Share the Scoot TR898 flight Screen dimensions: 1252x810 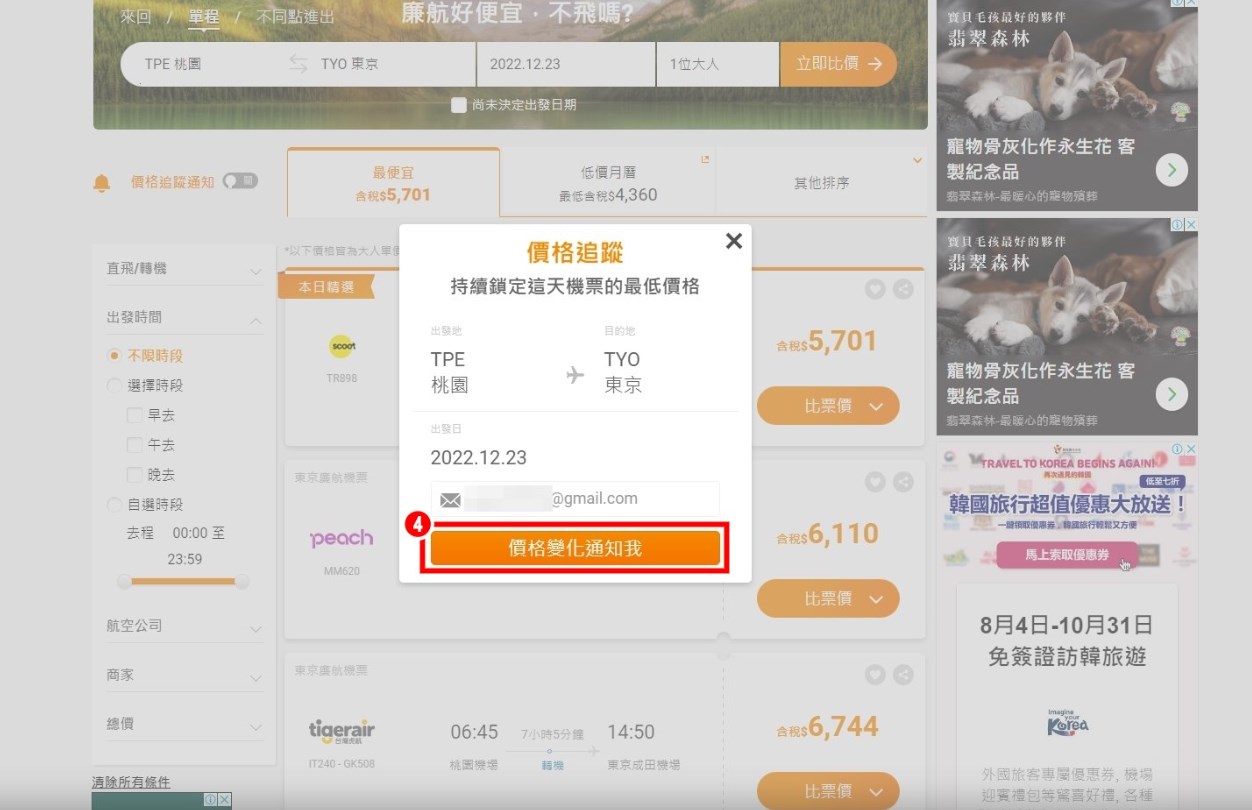[903, 289]
